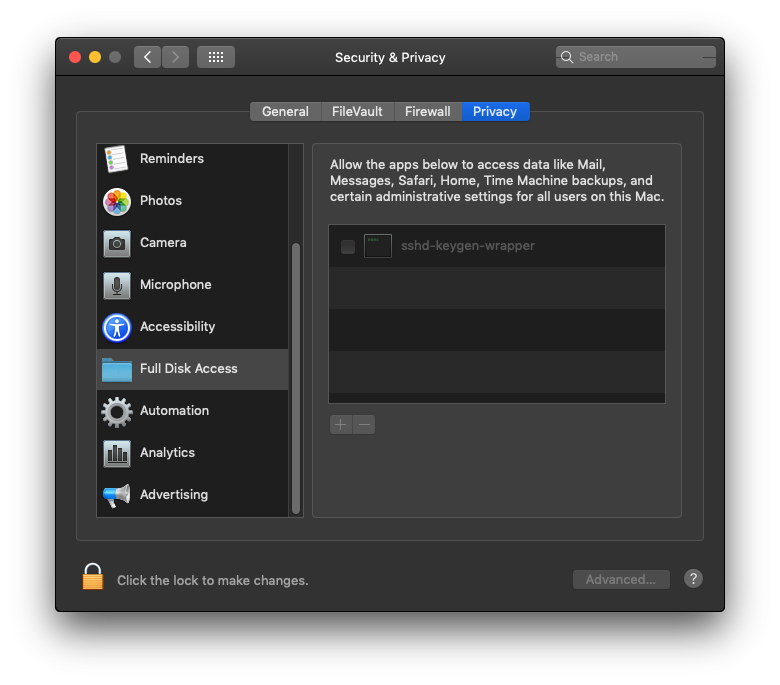Switch to the Firewall tab
This screenshot has width=780, height=685.
click(x=427, y=112)
